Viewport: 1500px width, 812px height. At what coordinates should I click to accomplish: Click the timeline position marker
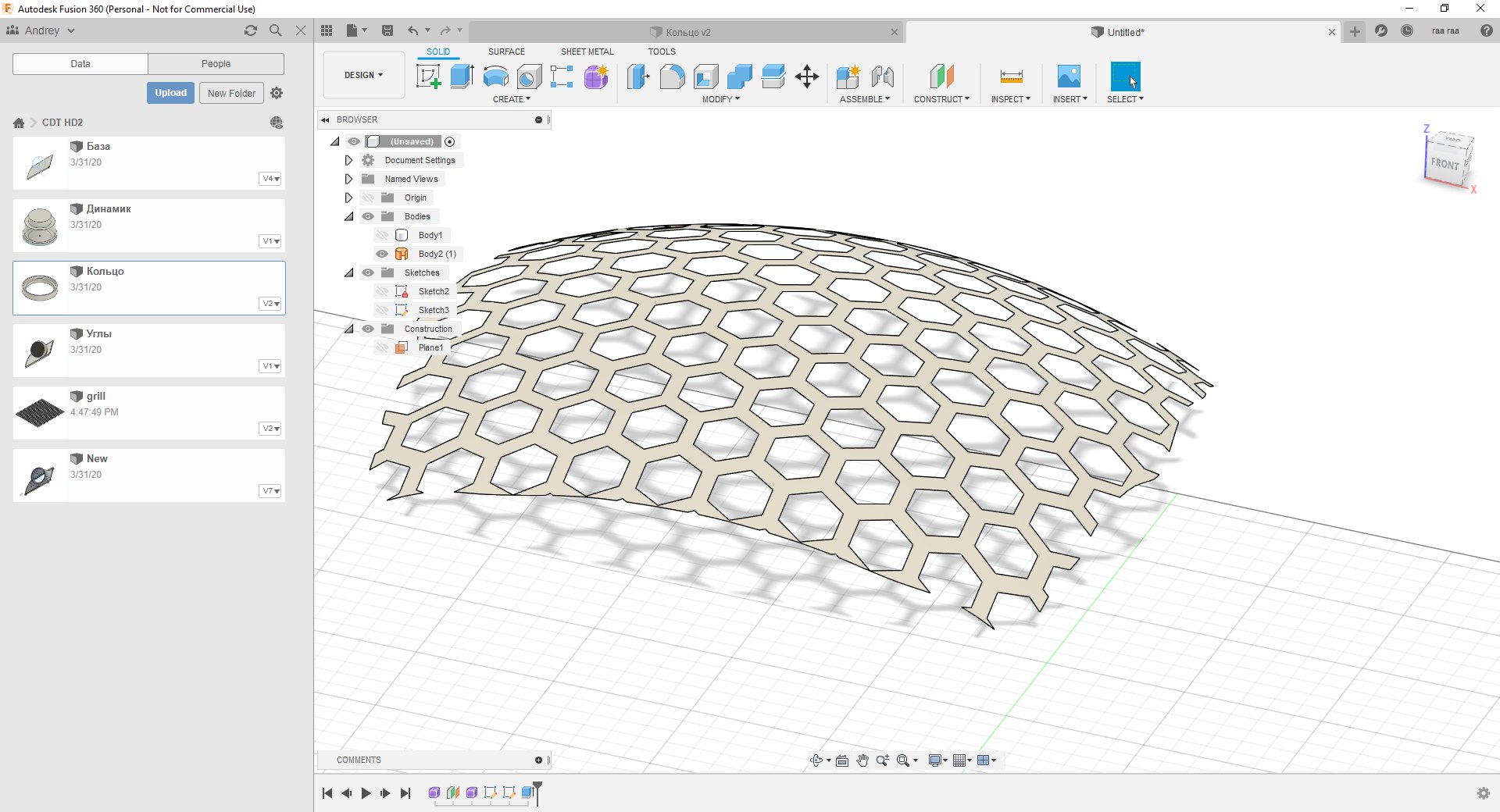click(537, 790)
